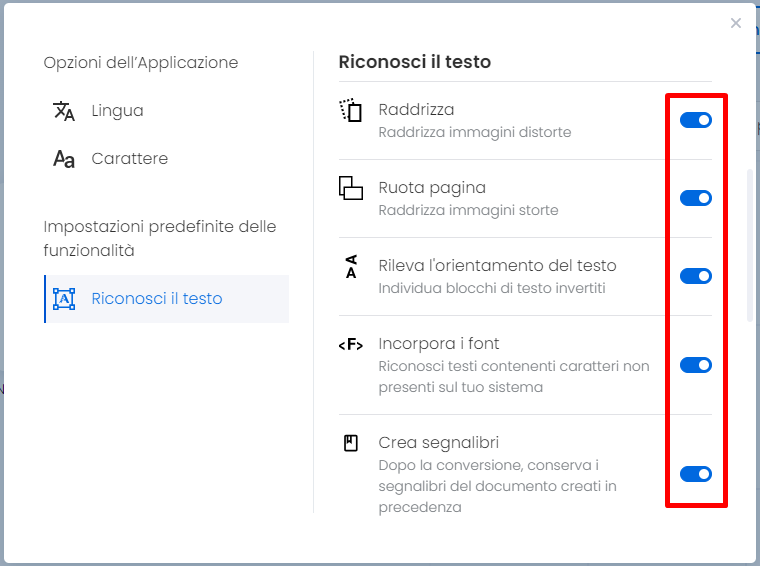The width and height of the screenshot is (760, 566).
Task: Click the Raddrizza option label
Action: click(416, 110)
